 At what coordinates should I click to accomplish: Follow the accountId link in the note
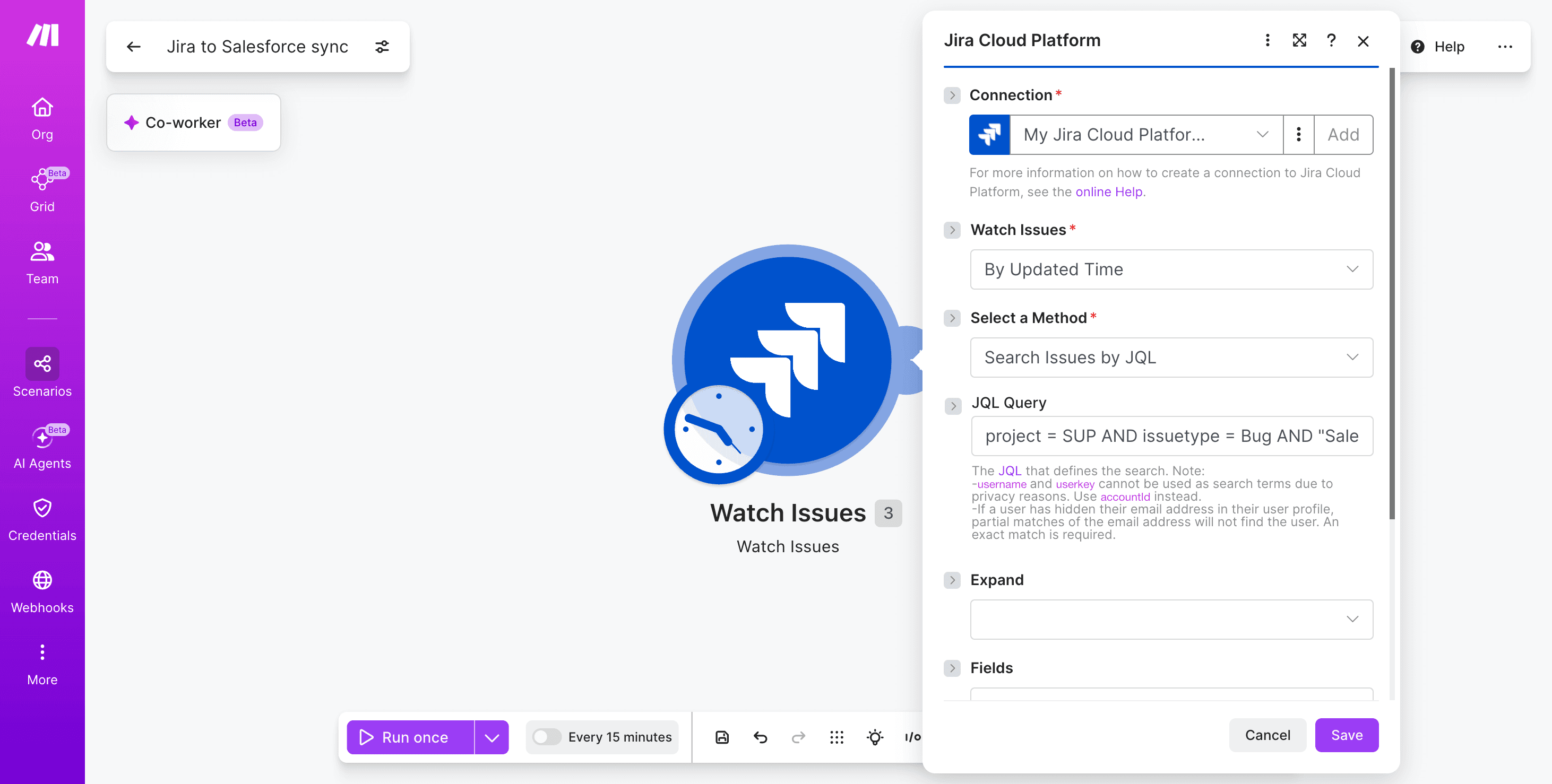1125,497
